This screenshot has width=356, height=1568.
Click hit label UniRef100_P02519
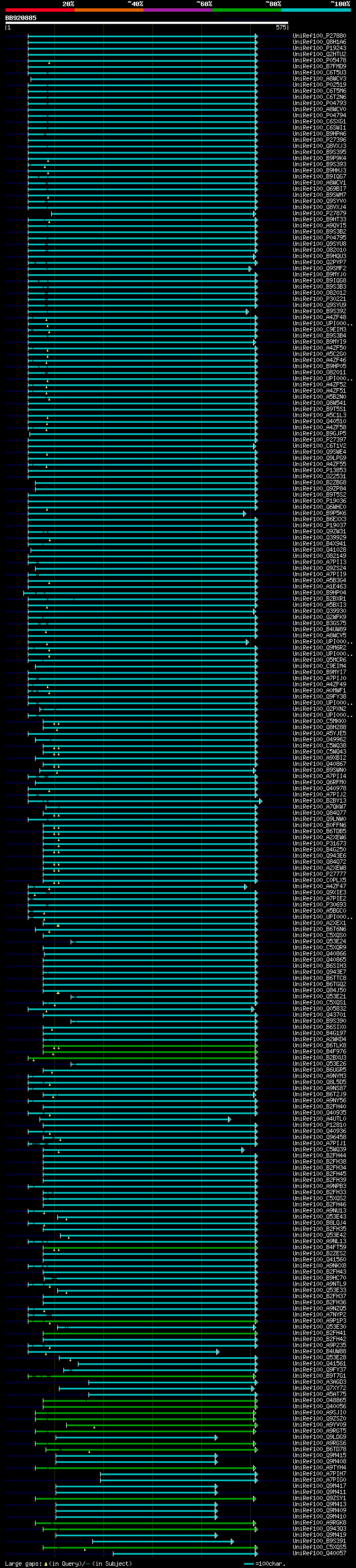click(x=319, y=85)
